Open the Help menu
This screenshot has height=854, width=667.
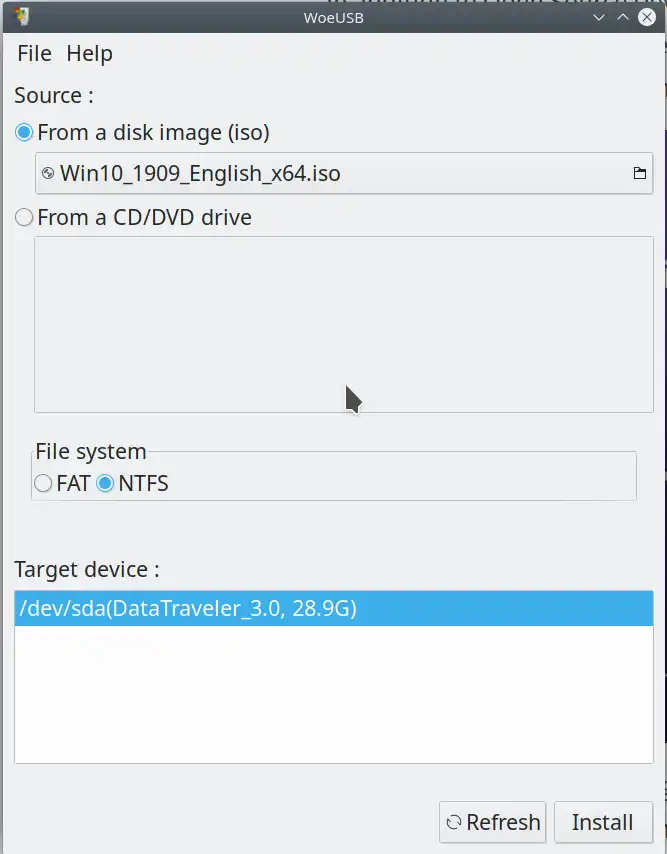click(x=89, y=53)
